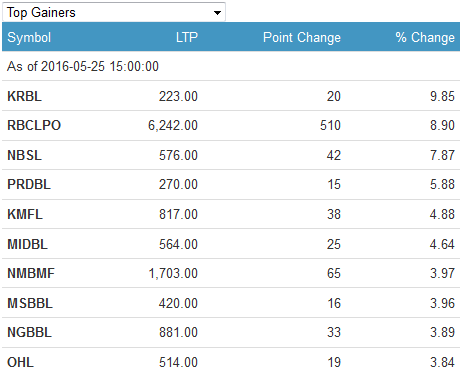Select the Point Change column header

pyautogui.click(x=302, y=37)
